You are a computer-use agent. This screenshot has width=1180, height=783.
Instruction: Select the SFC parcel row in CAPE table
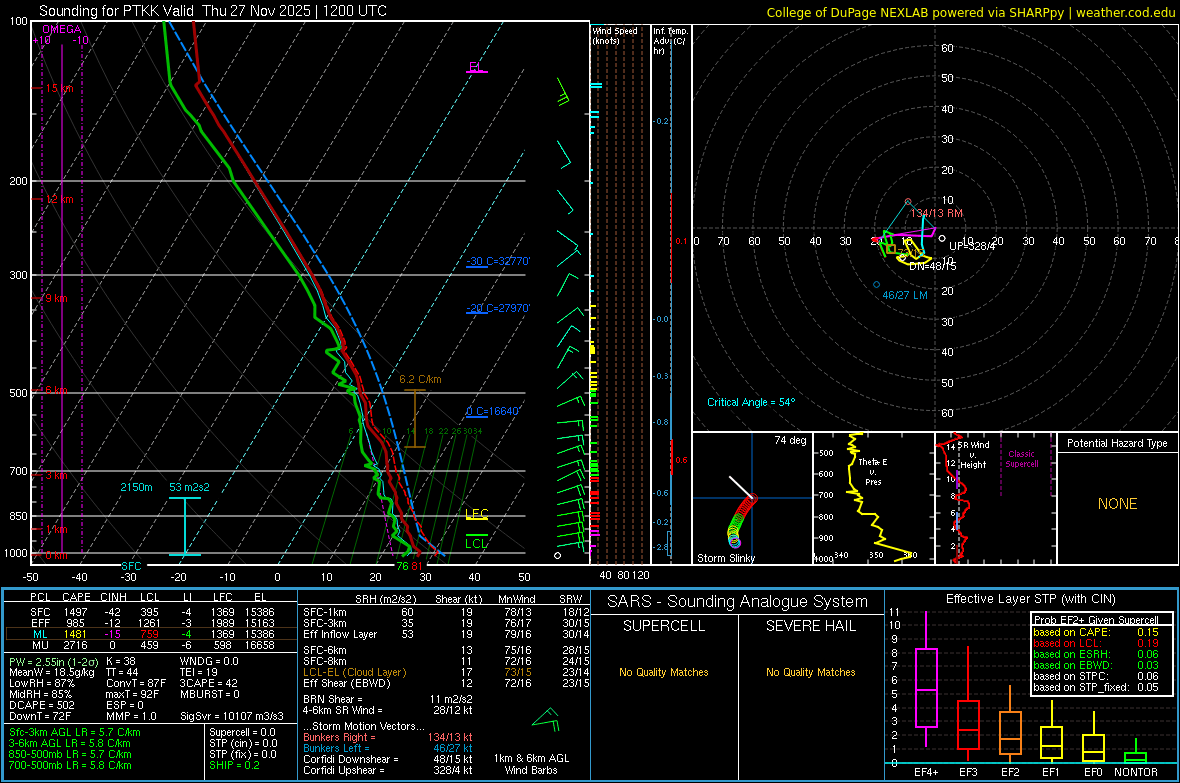(x=152, y=612)
